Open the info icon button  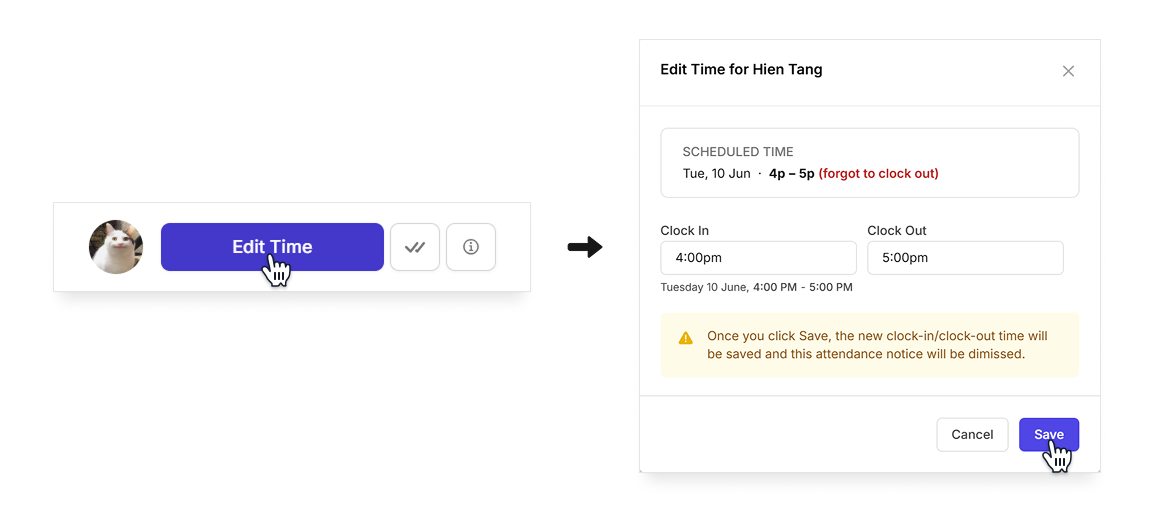tap(471, 247)
